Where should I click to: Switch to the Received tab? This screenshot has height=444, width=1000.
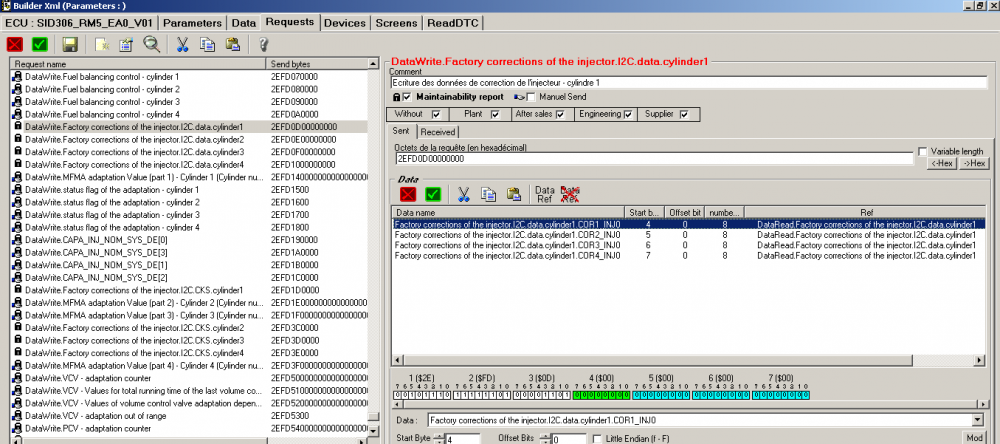coord(438,132)
